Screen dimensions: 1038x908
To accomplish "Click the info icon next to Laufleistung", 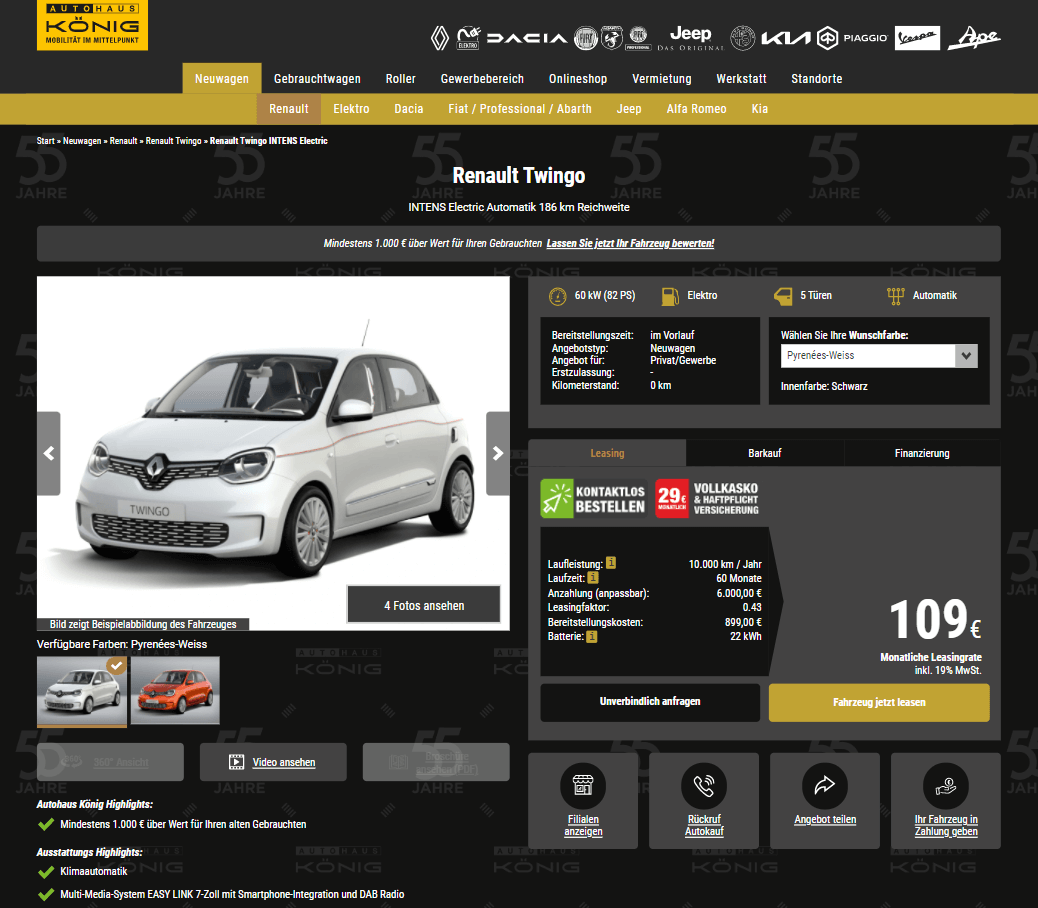I will pos(611,563).
